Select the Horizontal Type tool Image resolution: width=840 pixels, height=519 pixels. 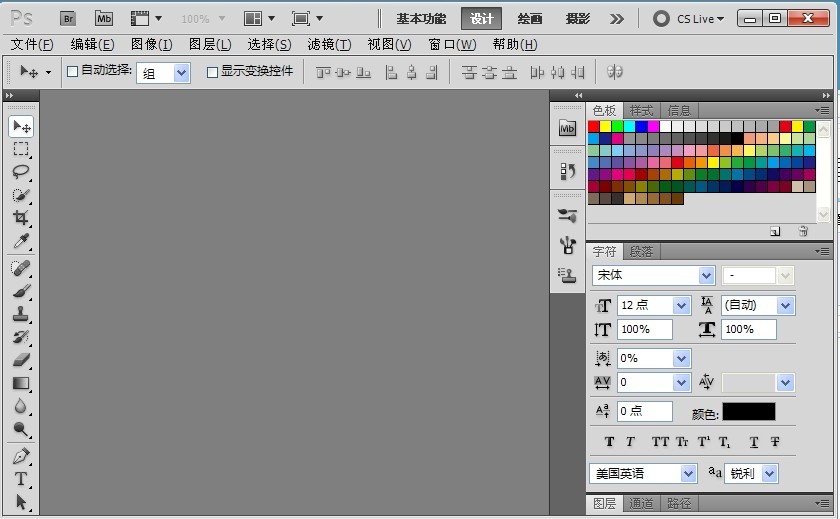click(x=21, y=479)
